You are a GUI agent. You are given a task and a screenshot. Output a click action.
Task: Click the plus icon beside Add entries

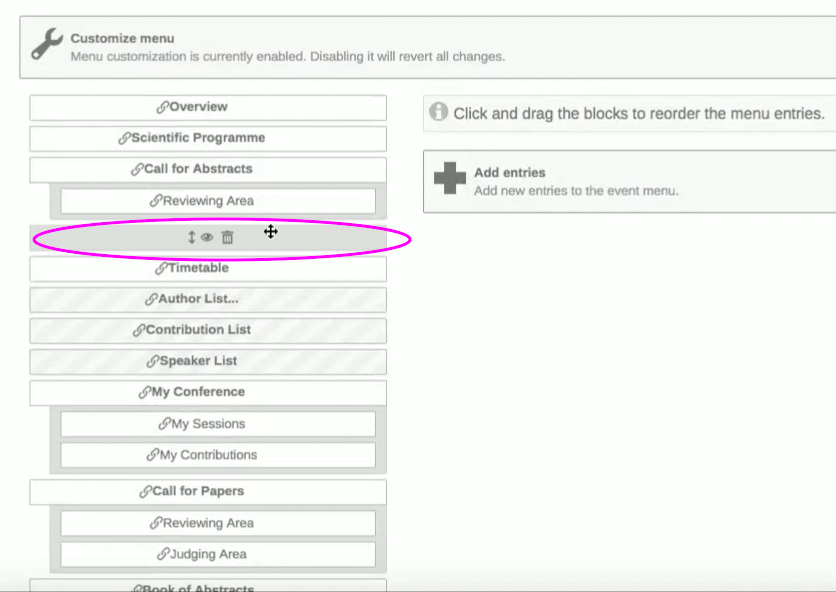click(x=450, y=178)
